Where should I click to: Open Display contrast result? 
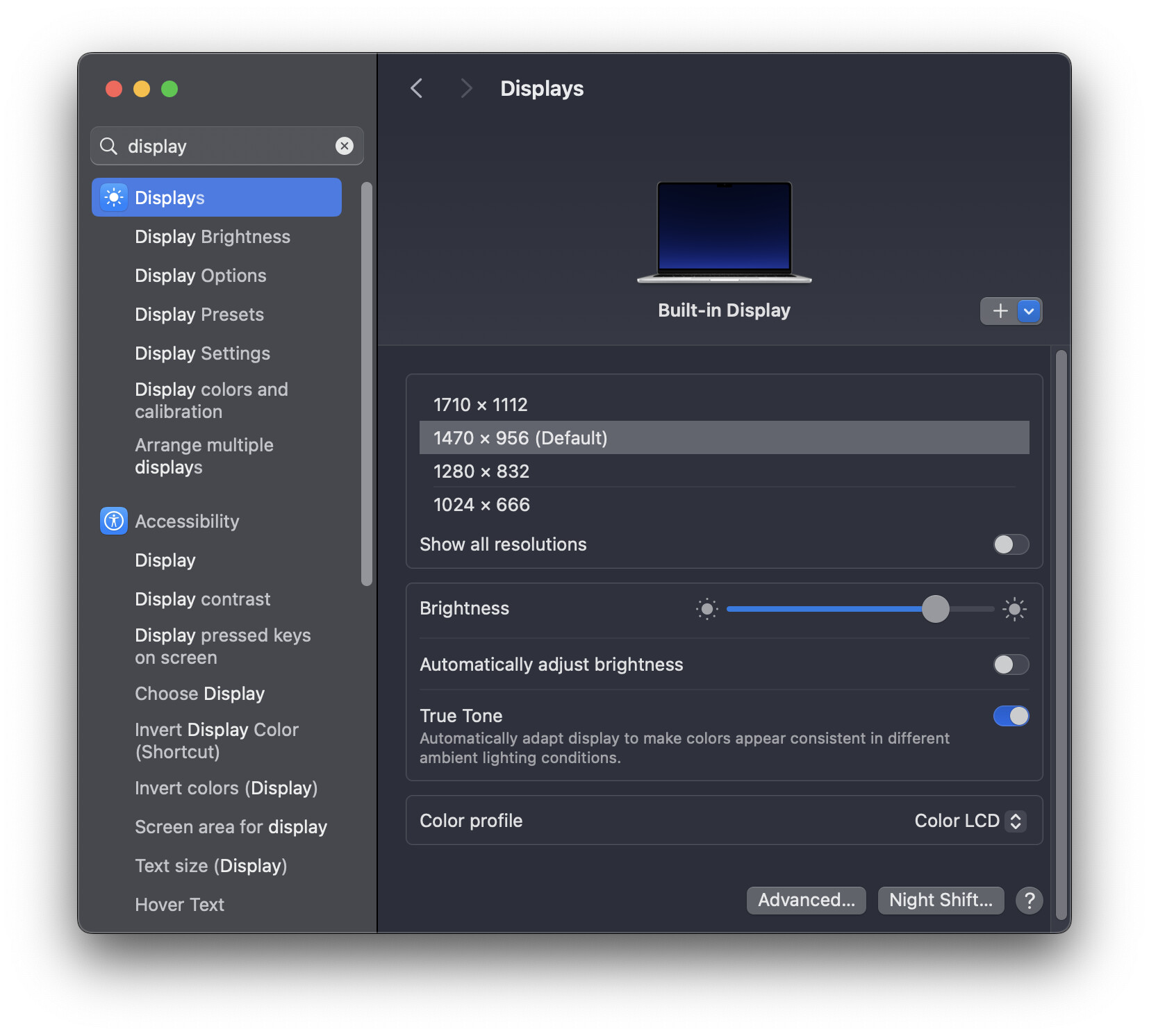[x=203, y=599]
